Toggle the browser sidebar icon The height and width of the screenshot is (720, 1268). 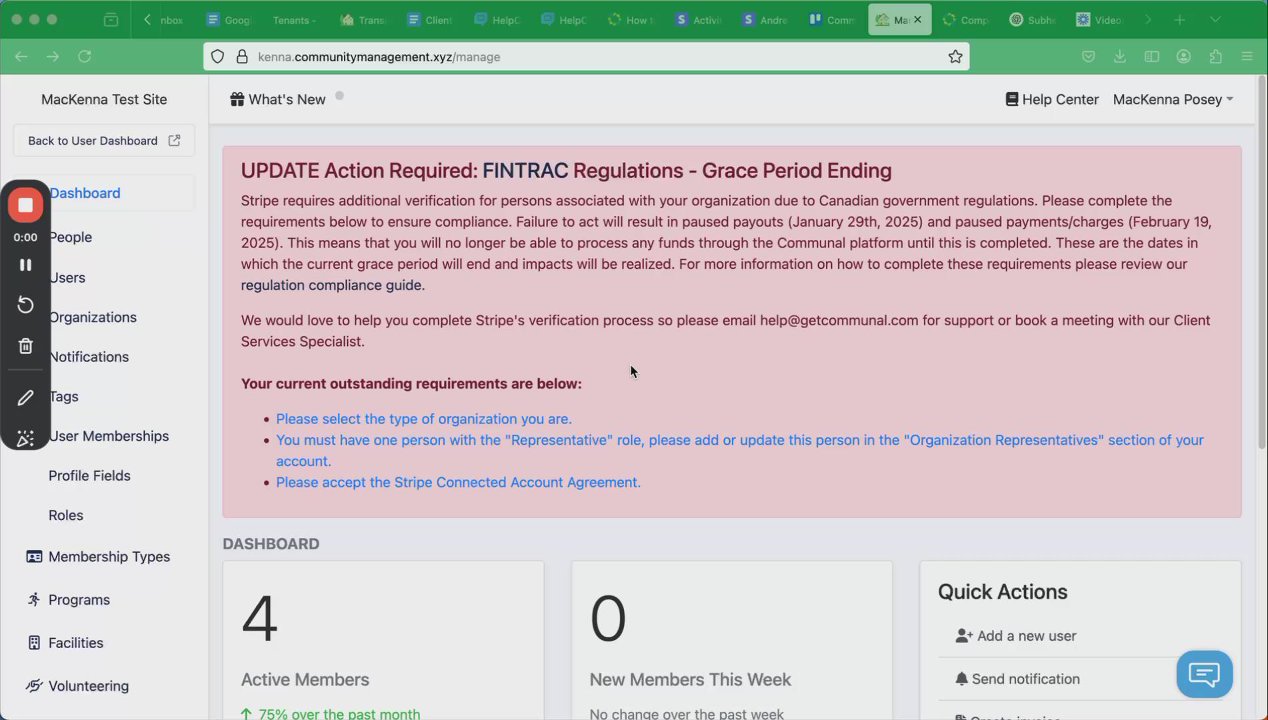pos(1152,57)
